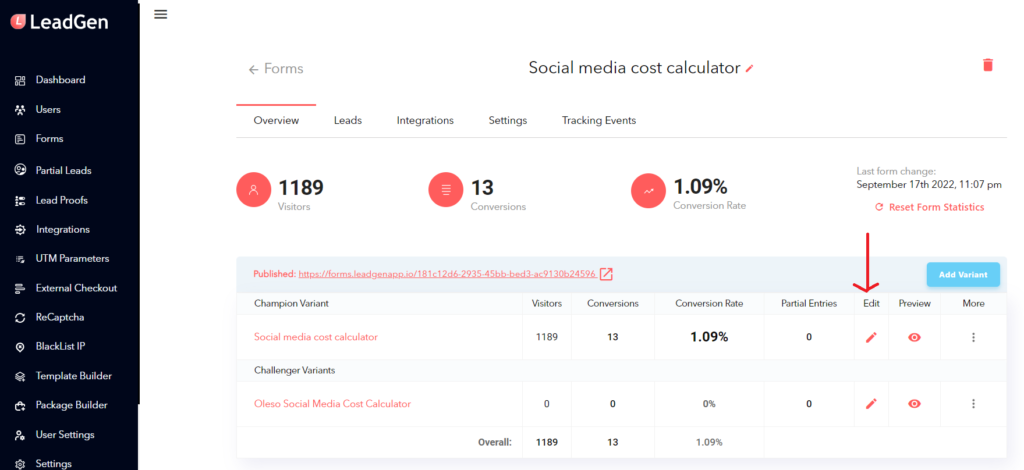
Task: Open More menu for Oleso variant
Action: pyautogui.click(x=973, y=403)
